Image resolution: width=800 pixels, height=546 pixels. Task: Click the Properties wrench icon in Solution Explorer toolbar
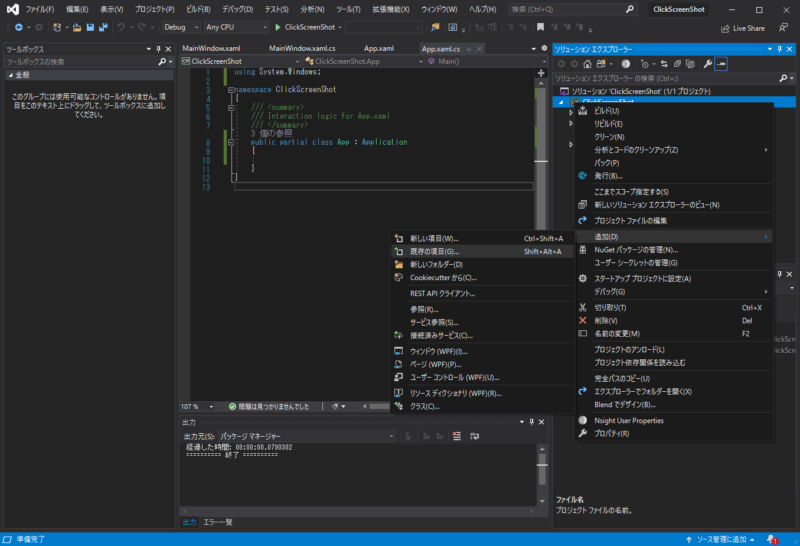pyautogui.click(x=708, y=64)
